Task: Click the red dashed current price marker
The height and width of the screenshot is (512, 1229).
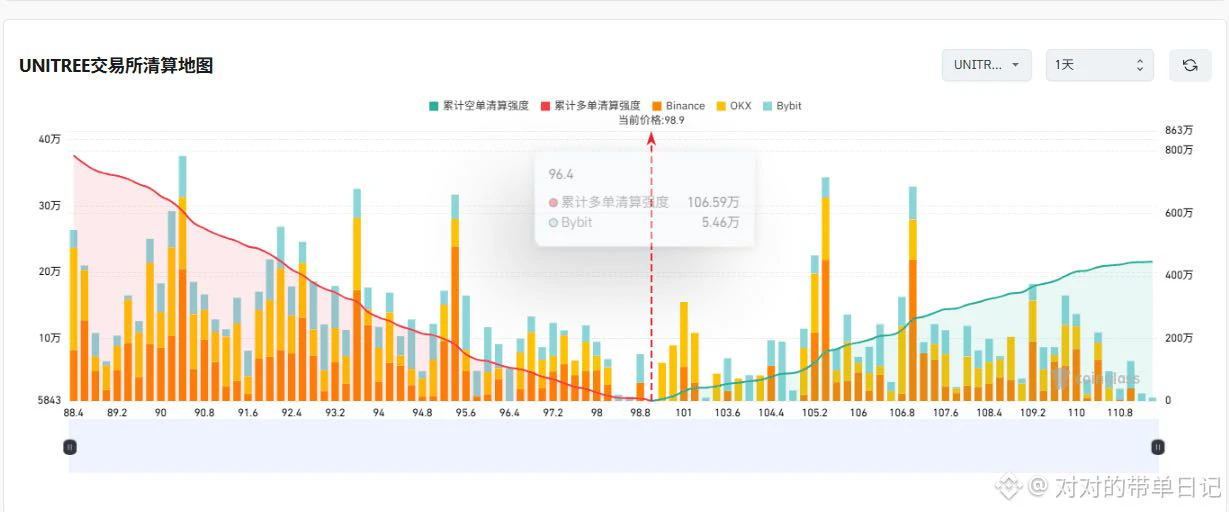Action: pyautogui.click(x=651, y=265)
